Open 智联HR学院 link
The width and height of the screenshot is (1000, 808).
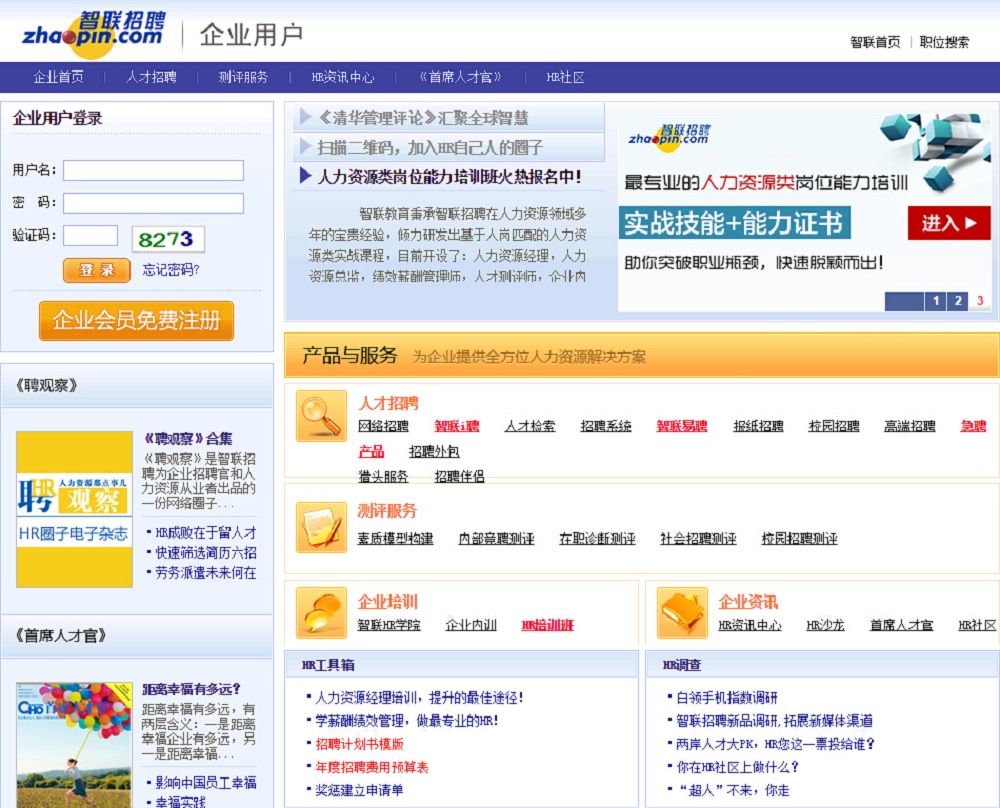pyautogui.click(x=389, y=625)
